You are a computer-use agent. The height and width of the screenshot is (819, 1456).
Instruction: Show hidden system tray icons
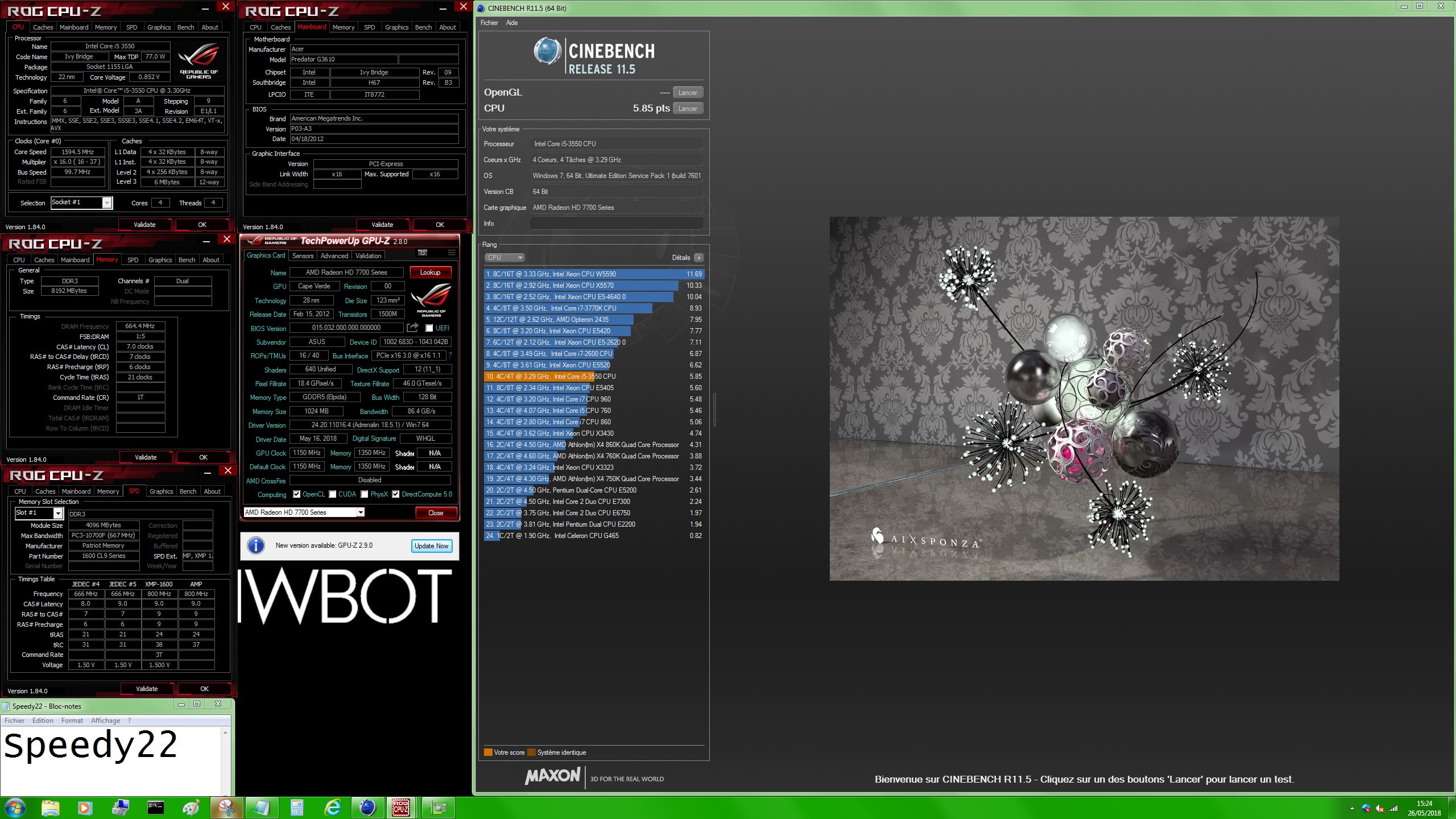(x=1352, y=808)
